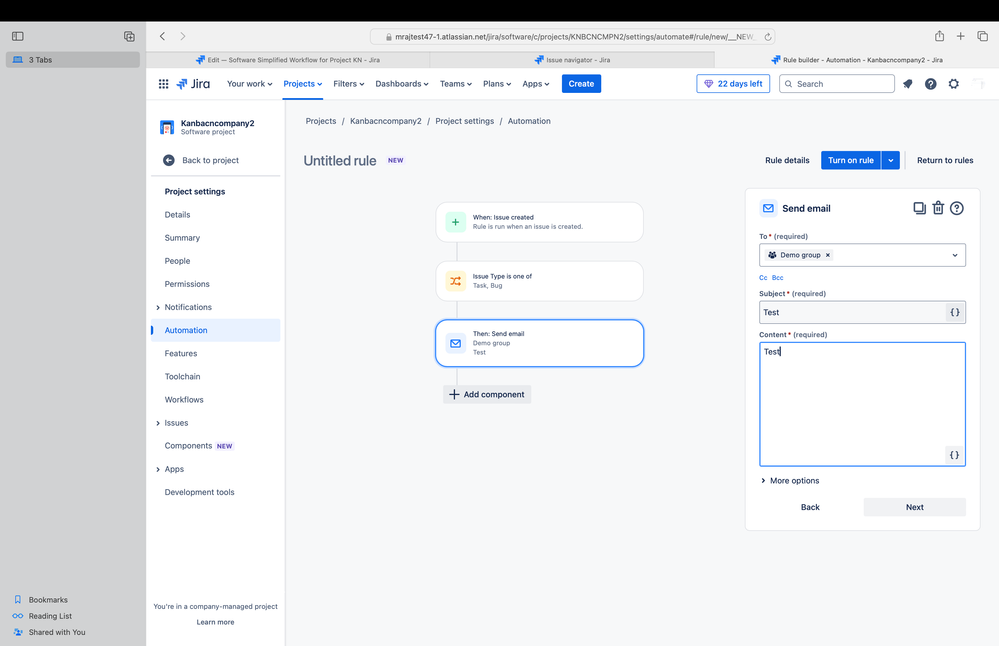Open the Plans dropdown menu

496,83
